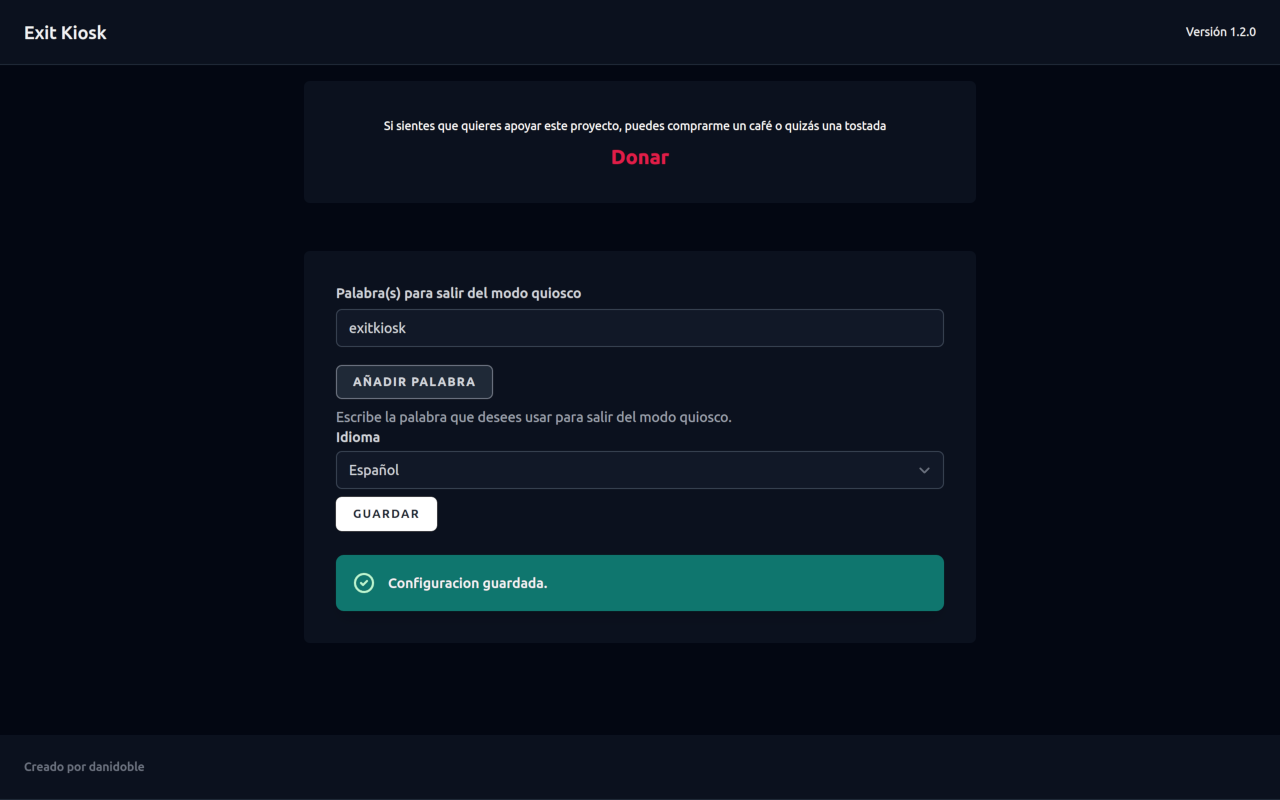Click the empty center of the top header bar
Screen dimensions: 1280x800
(x=640, y=32)
